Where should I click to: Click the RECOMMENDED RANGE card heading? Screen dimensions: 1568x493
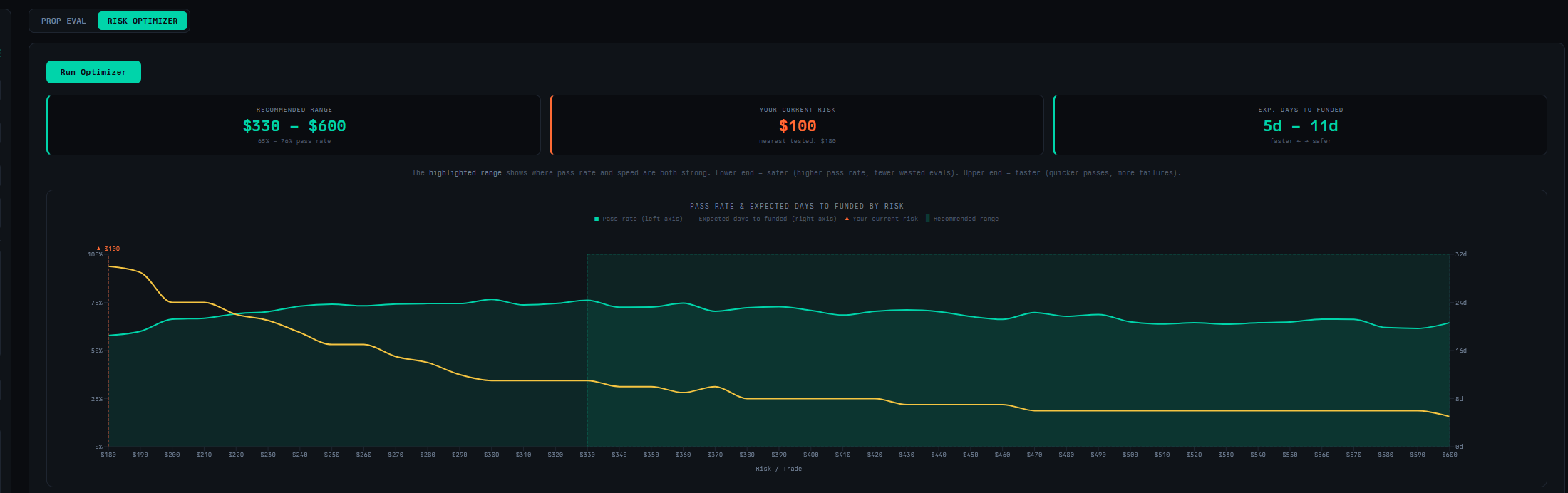(x=294, y=110)
